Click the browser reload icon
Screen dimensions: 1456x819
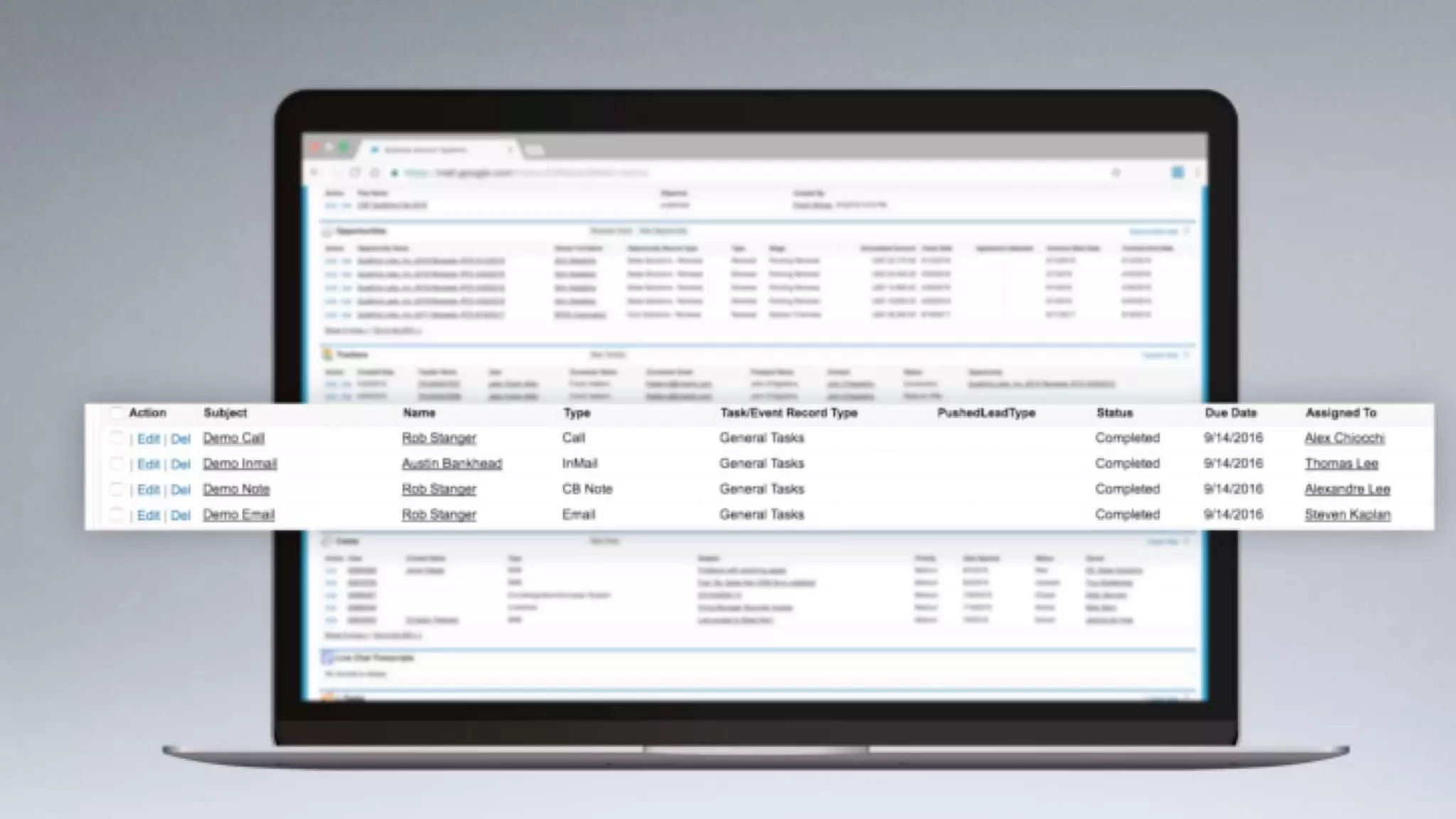point(355,173)
